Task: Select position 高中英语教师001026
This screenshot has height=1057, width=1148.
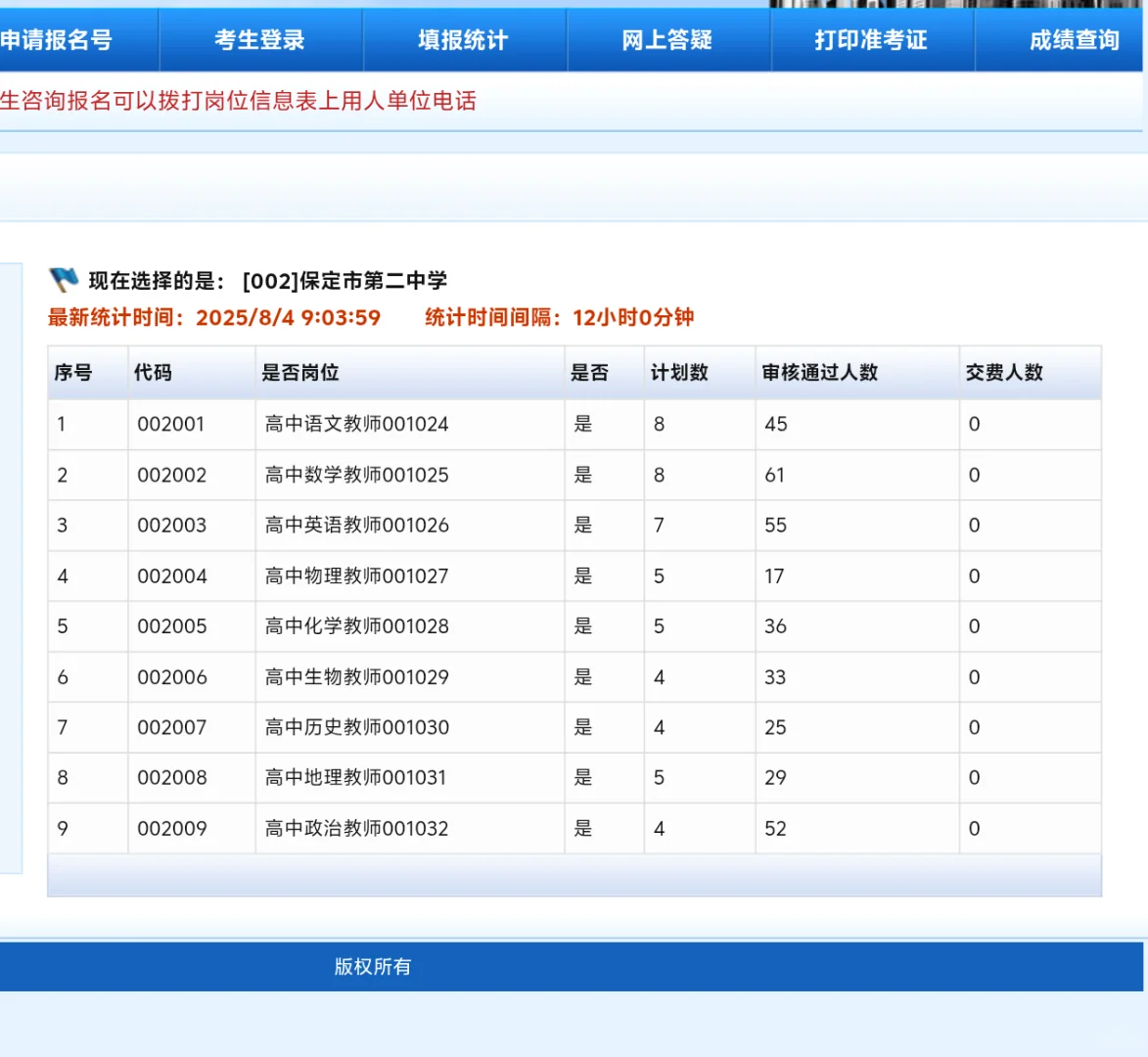Action: point(356,526)
